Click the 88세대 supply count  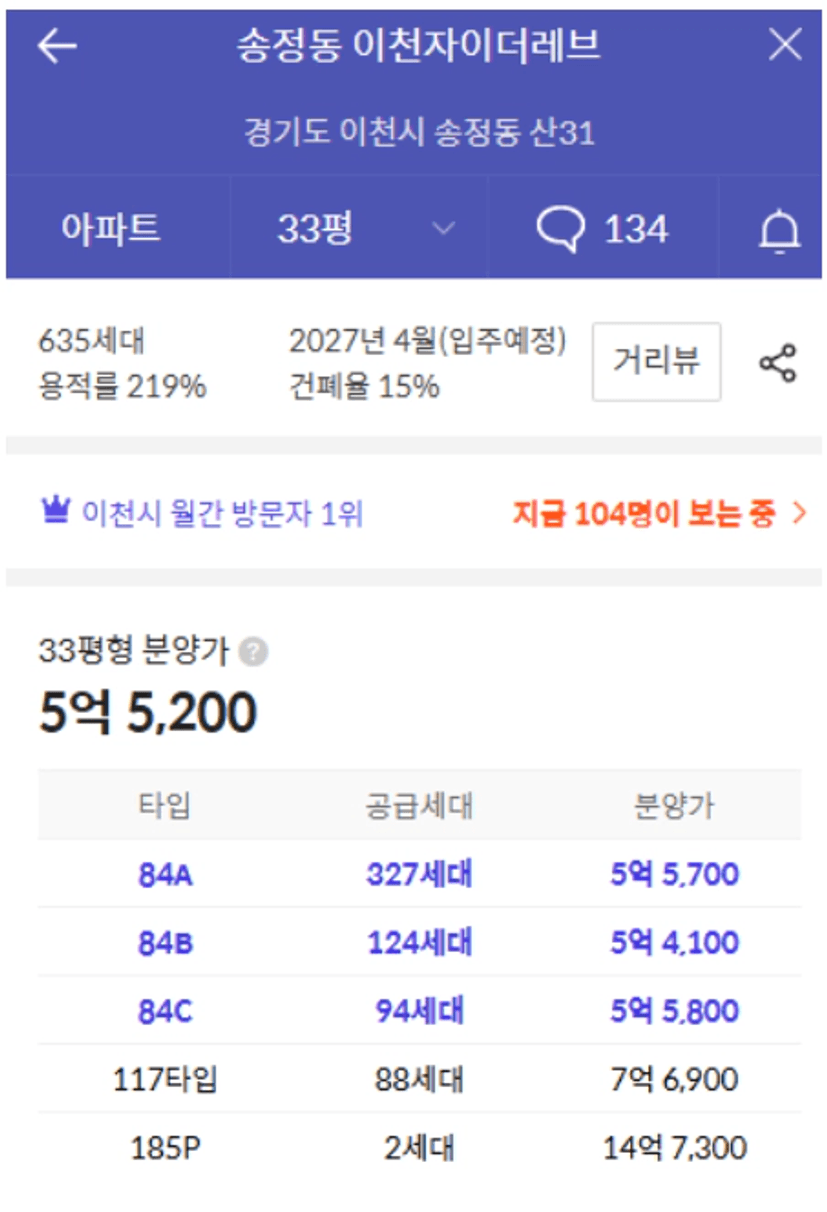pos(419,1080)
